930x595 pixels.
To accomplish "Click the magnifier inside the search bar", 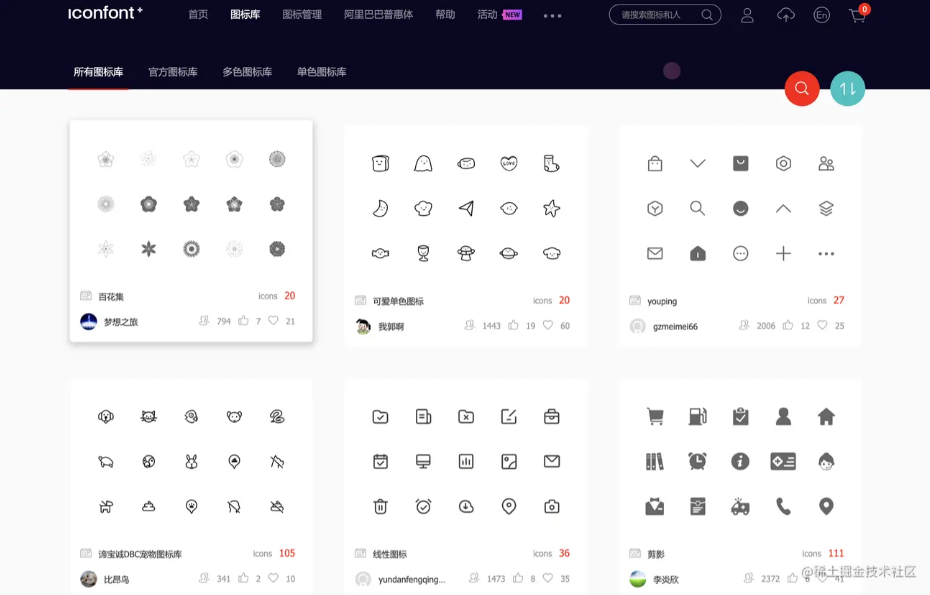I will pyautogui.click(x=706, y=15).
